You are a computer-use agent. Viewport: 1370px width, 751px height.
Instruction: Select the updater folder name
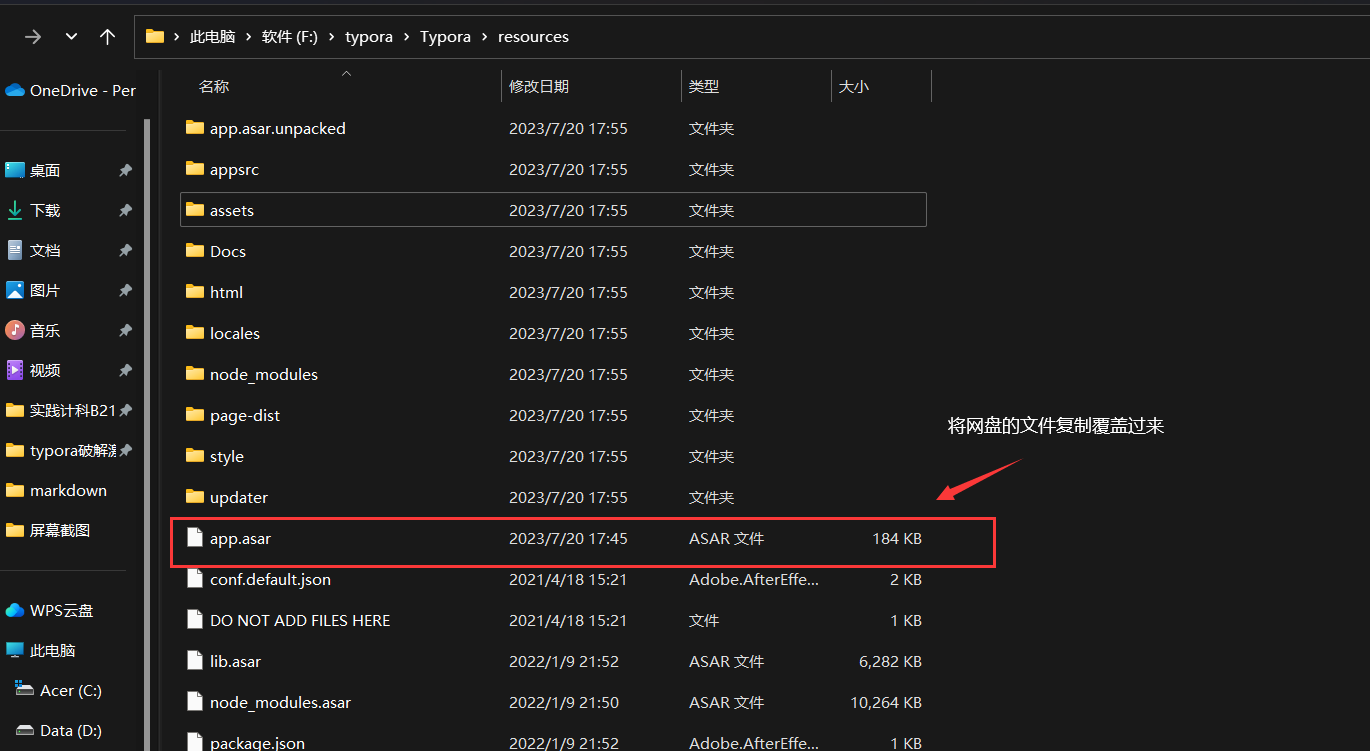coord(239,497)
